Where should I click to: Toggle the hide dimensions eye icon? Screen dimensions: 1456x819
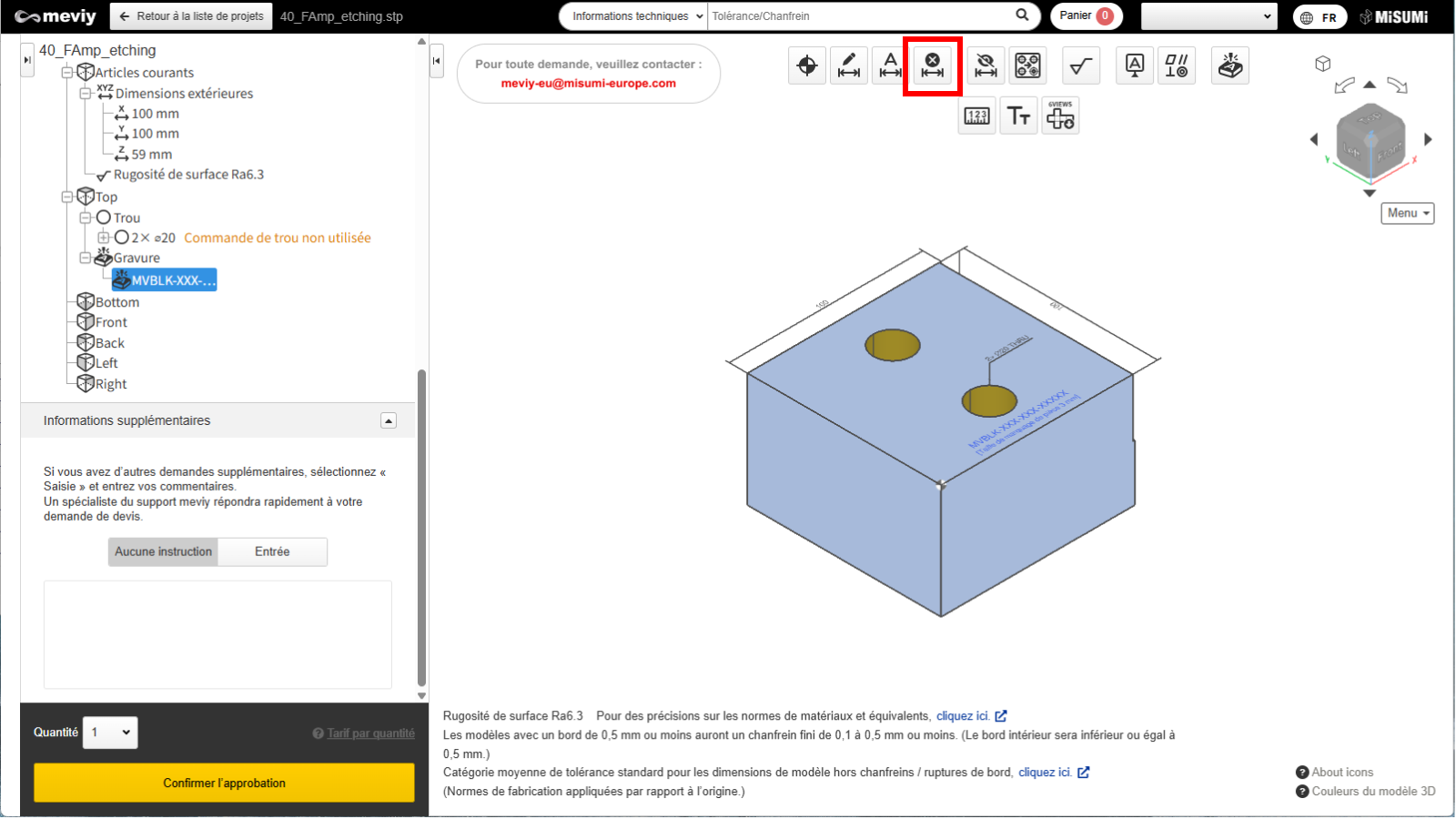tap(986, 66)
